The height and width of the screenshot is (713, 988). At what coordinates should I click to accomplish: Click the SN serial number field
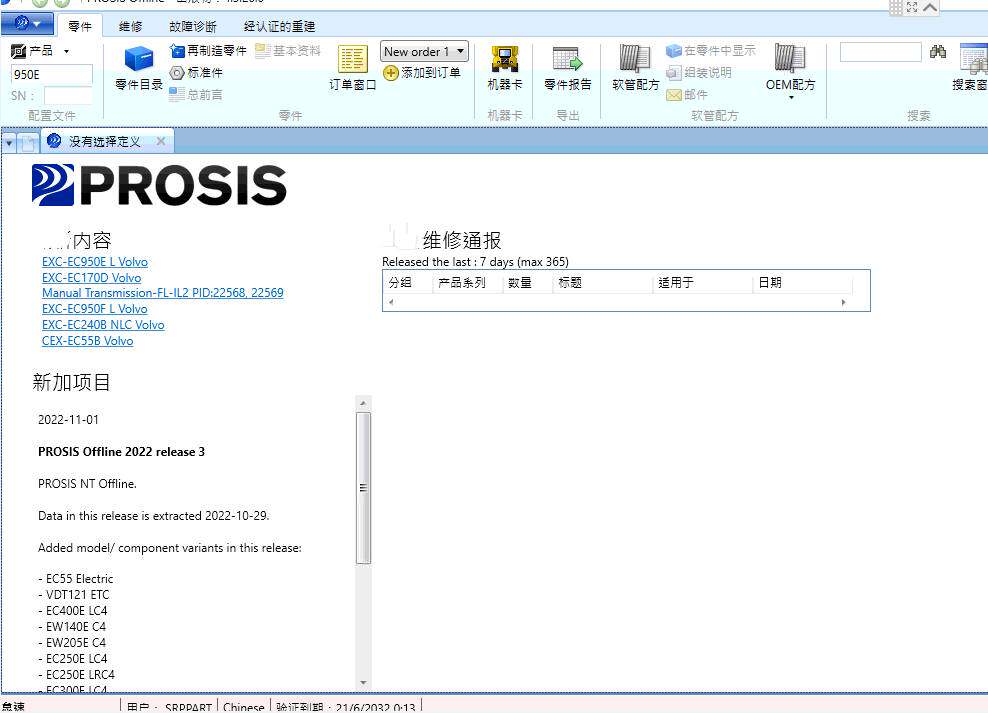pyautogui.click(x=68, y=96)
